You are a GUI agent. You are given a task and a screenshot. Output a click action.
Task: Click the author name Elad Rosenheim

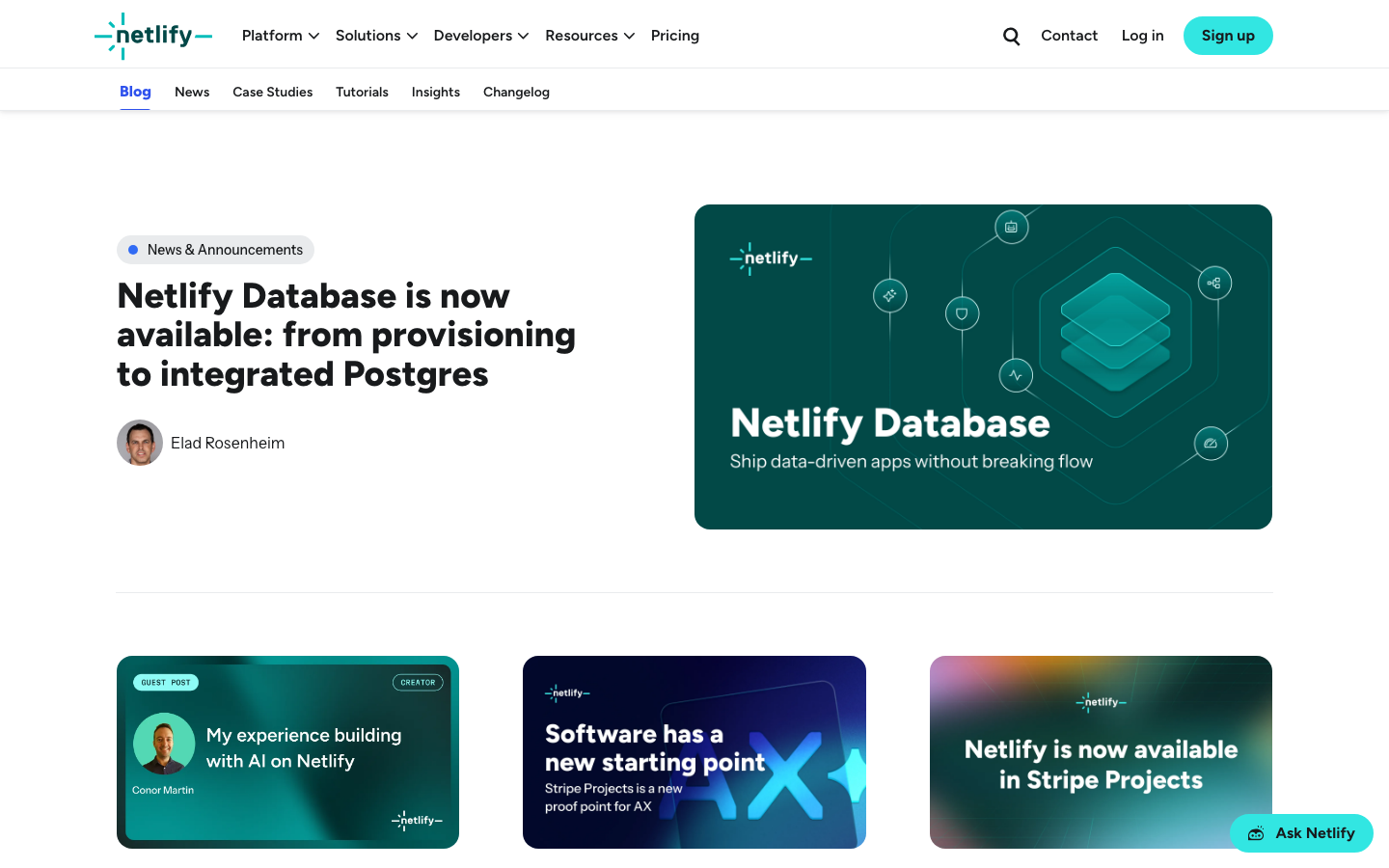[228, 443]
